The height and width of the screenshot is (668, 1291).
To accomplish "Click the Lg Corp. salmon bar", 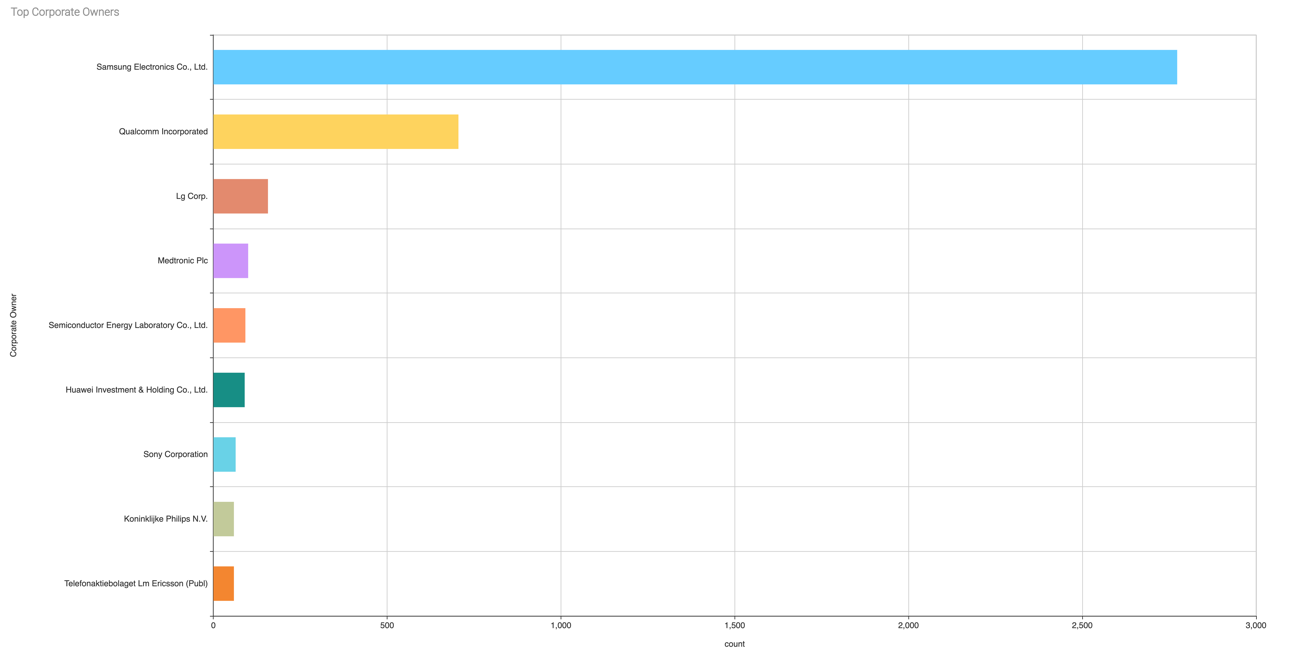I will [240, 196].
